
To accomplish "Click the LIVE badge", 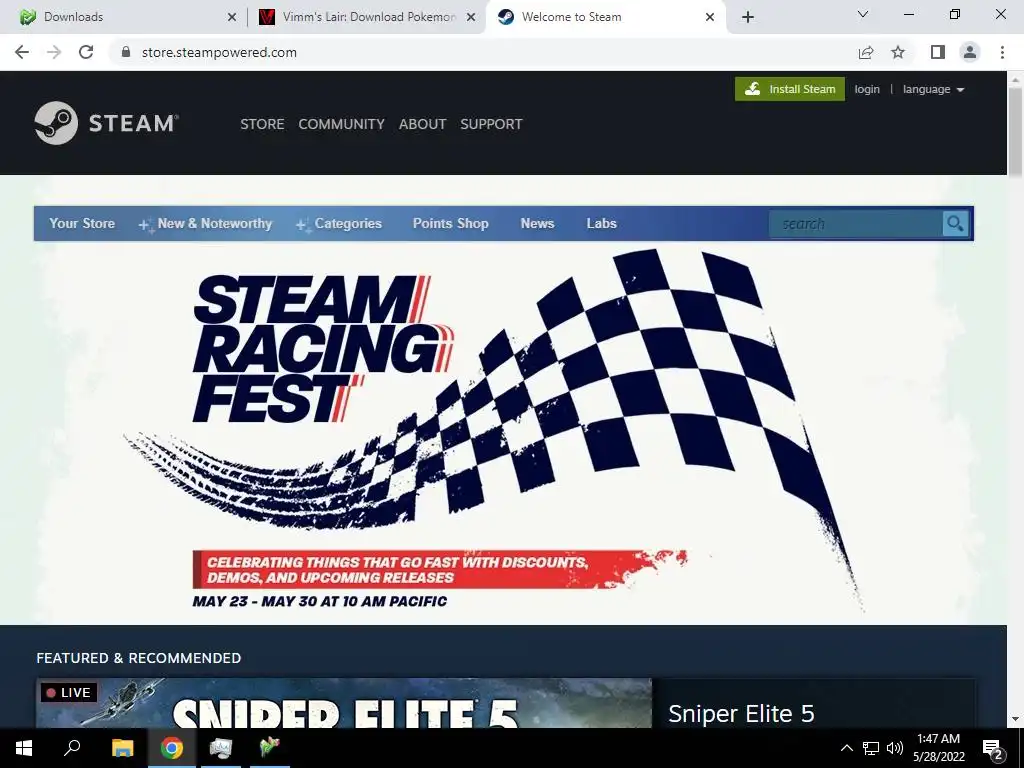I will 69,692.
